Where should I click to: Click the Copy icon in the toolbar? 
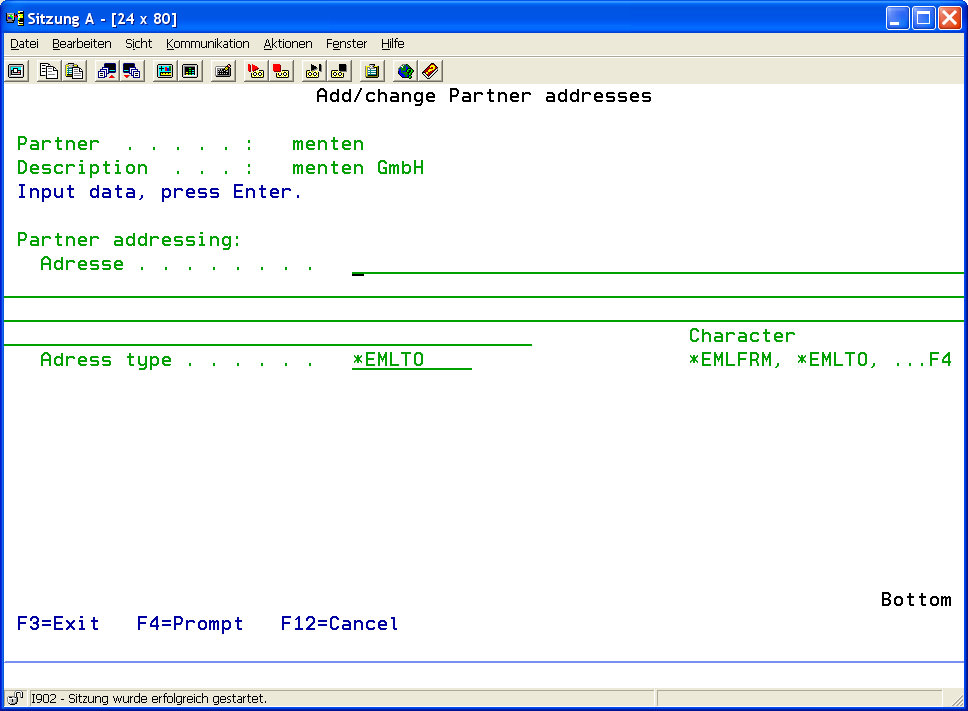[x=48, y=71]
